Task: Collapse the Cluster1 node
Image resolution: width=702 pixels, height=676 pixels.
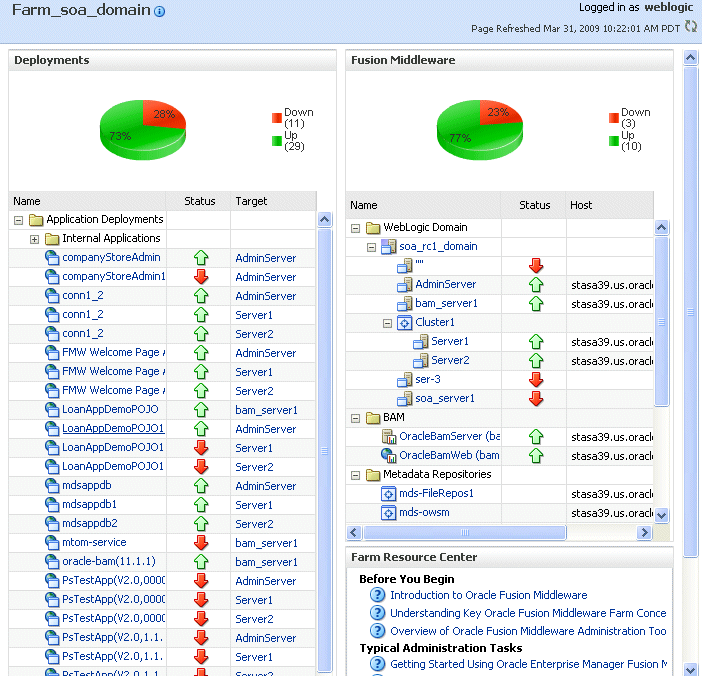Action: tap(388, 323)
